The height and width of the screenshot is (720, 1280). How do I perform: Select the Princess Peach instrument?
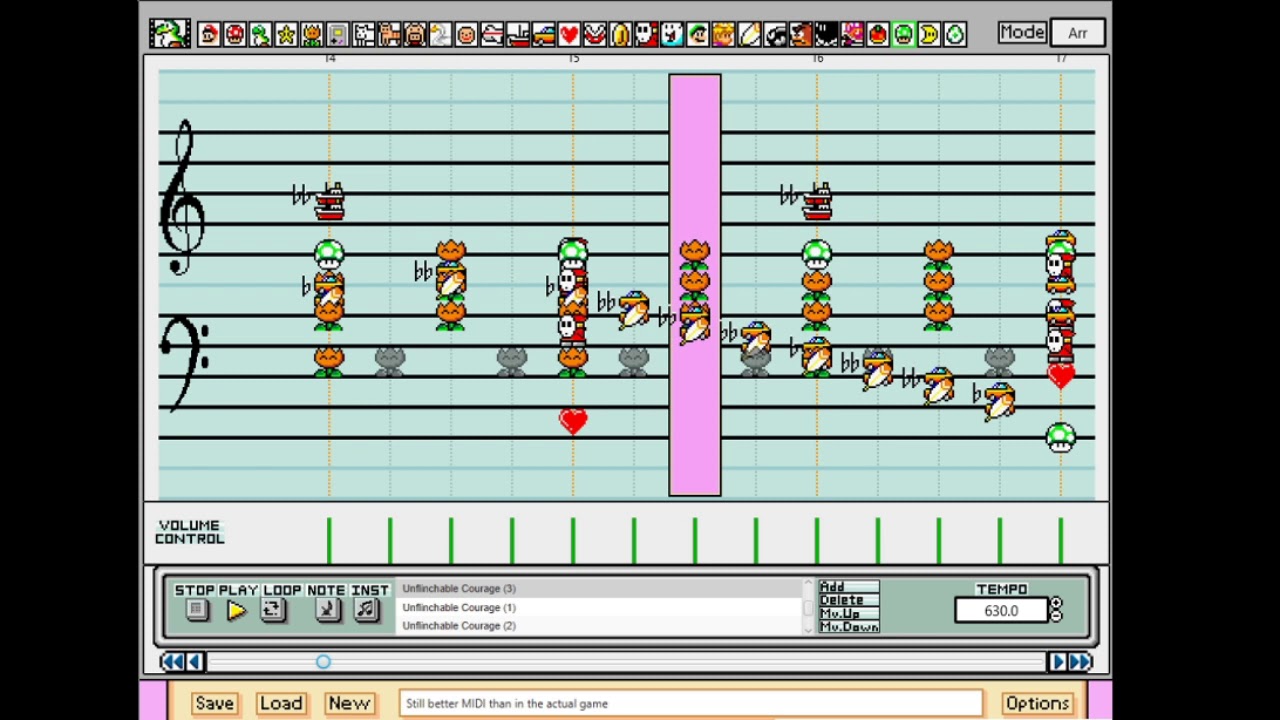(x=724, y=34)
